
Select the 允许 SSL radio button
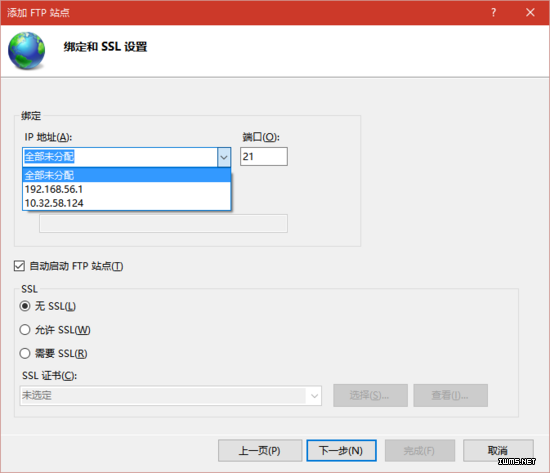pyautogui.click(x=25, y=330)
